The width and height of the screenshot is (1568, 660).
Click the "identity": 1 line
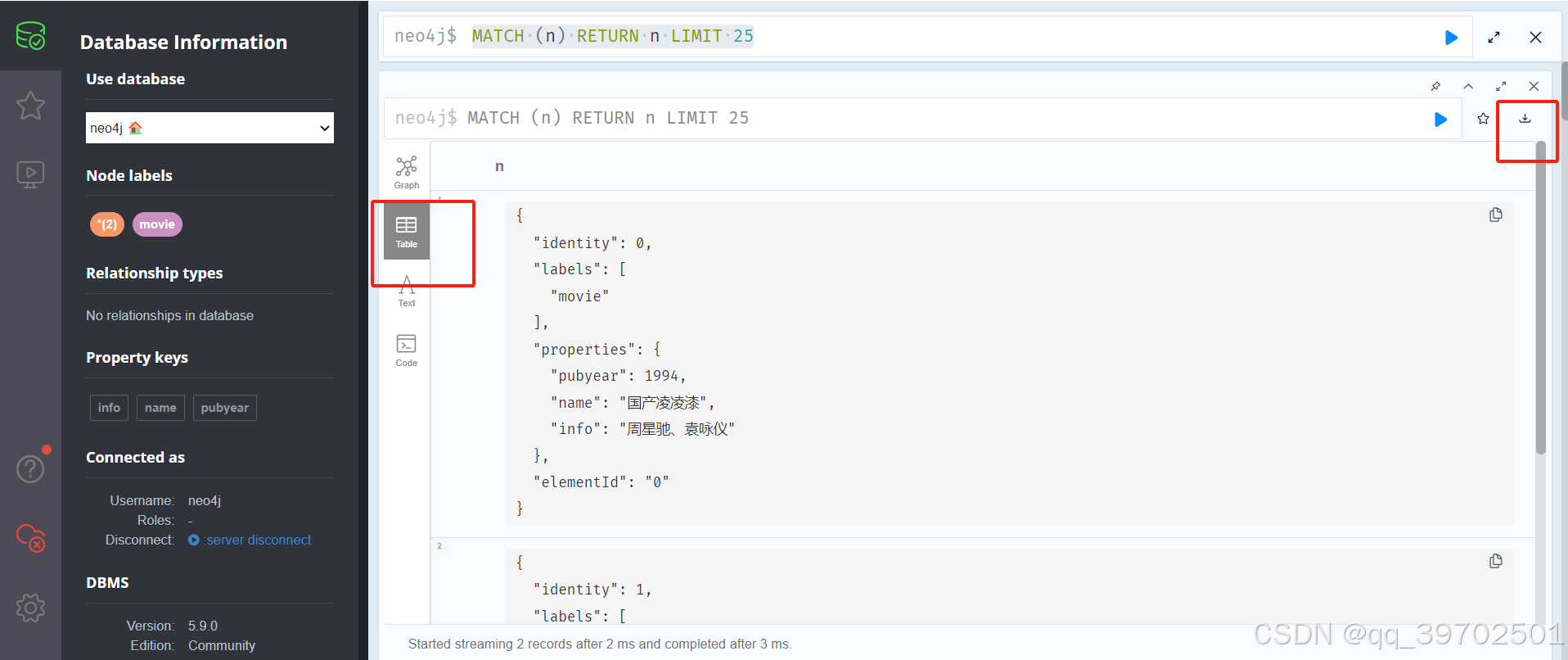pyautogui.click(x=592, y=590)
